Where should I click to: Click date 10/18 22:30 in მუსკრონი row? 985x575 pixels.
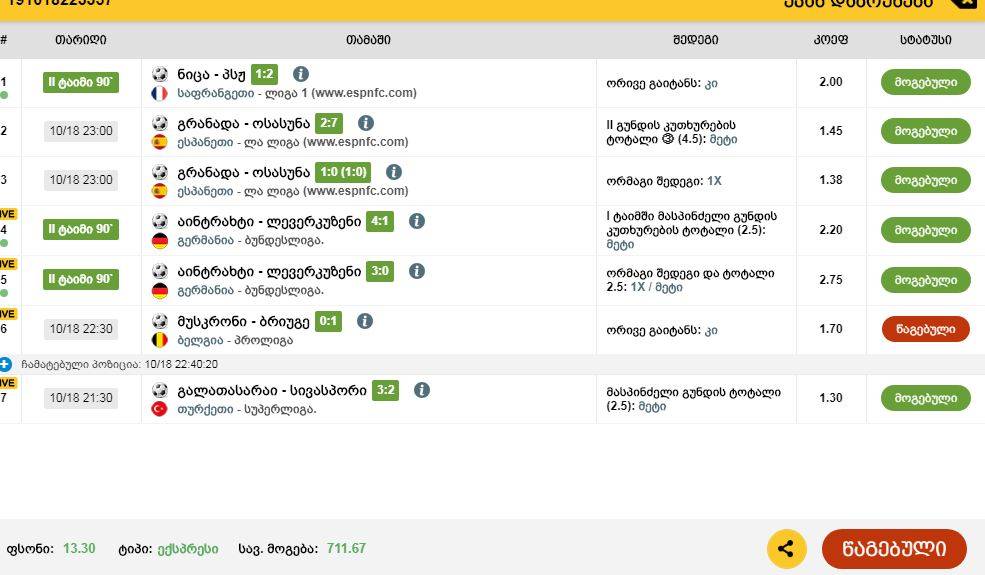click(x=81, y=329)
